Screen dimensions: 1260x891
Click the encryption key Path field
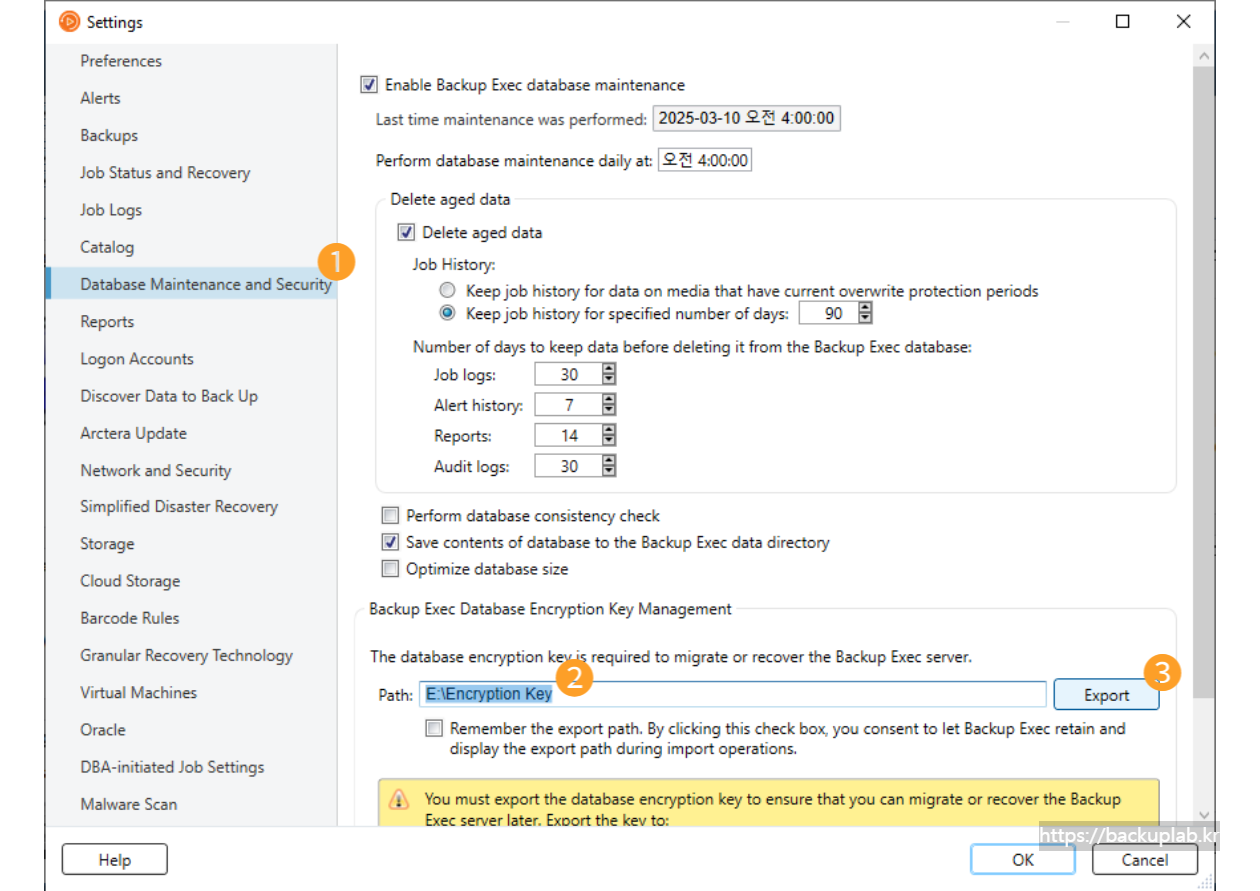click(x=732, y=694)
